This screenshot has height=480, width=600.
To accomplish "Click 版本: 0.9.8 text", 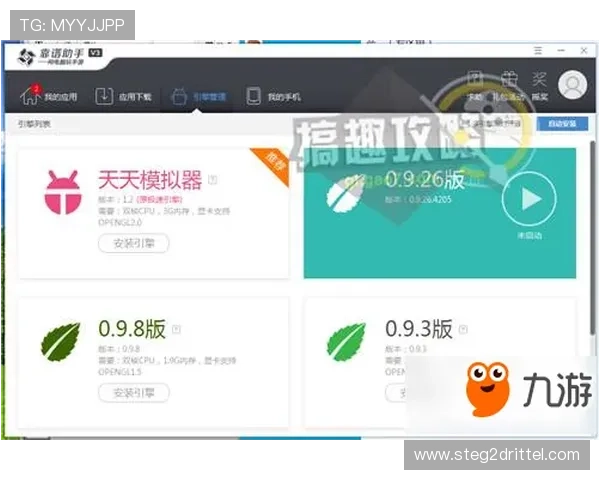I will (119, 349).
